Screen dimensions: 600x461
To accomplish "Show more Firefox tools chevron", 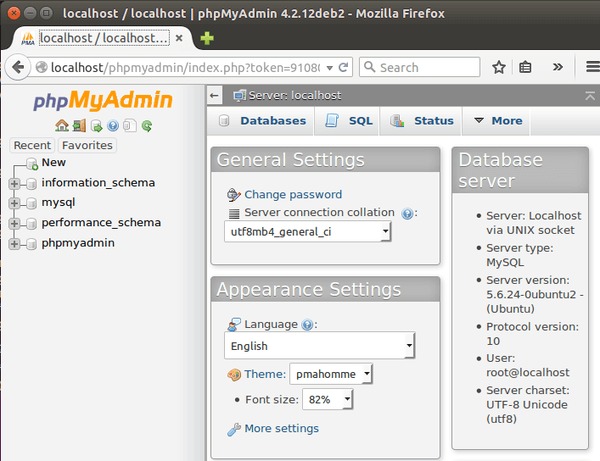I will click(558, 67).
